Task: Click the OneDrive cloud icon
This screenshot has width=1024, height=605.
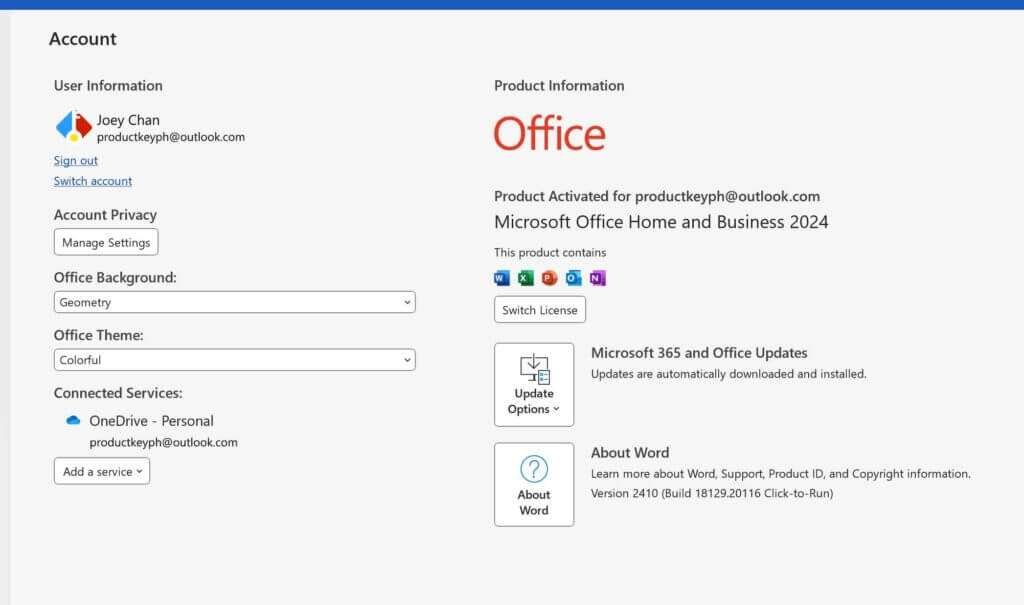Action: point(73,420)
